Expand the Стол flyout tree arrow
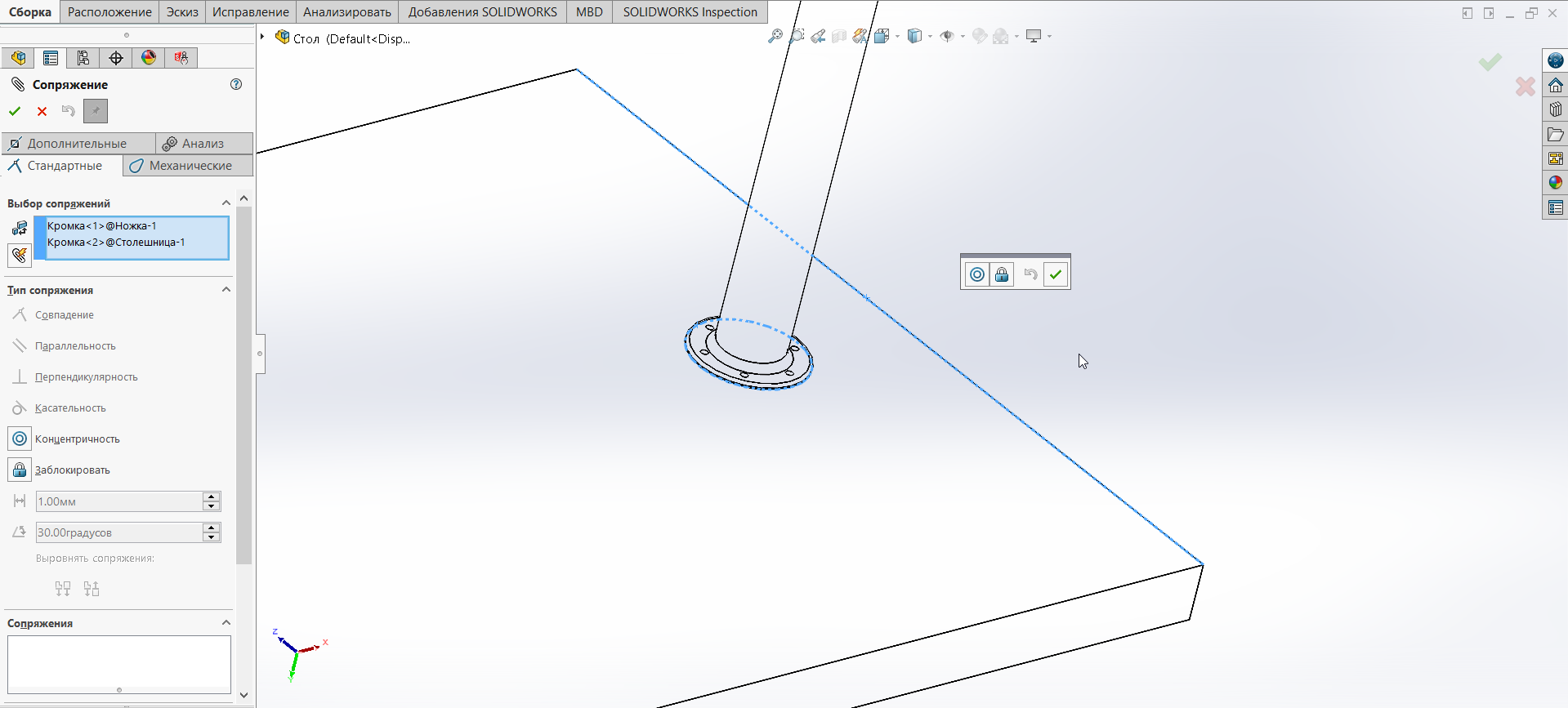 [x=262, y=37]
